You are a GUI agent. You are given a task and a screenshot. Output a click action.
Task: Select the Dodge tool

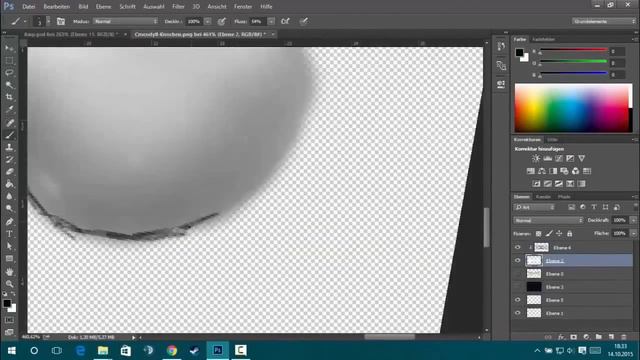pos(9,209)
